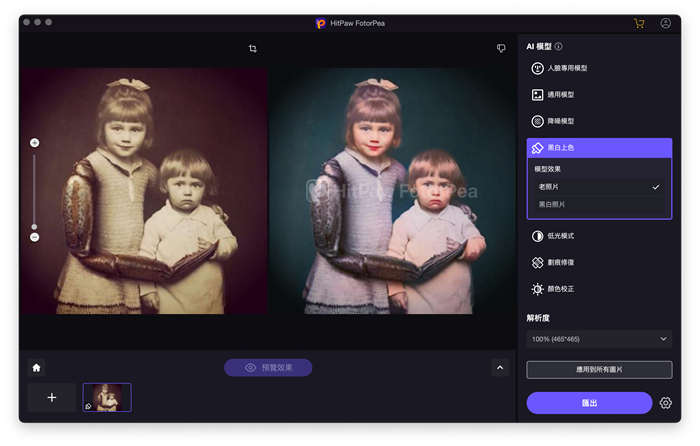The image size is (700, 446).
Task: Click the zoom in plus icon
Action: (34, 143)
